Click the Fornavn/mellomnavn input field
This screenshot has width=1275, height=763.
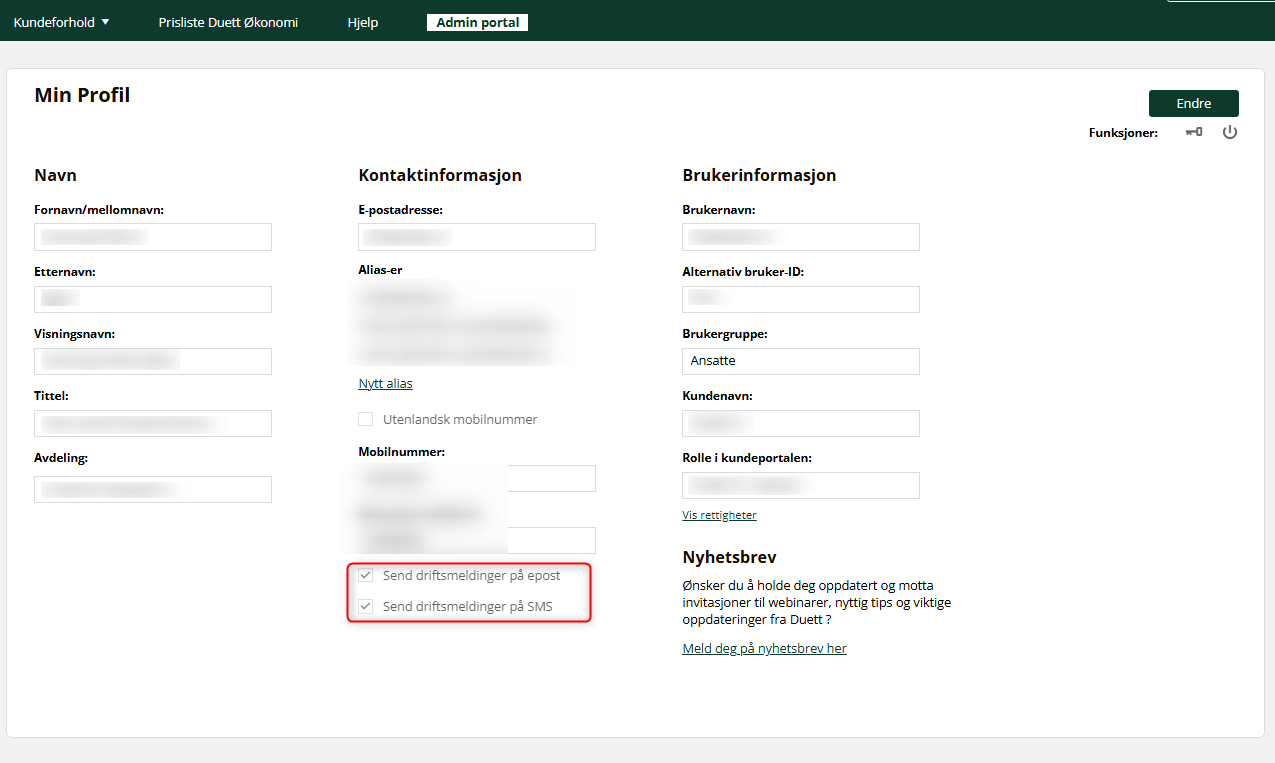(x=153, y=237)
